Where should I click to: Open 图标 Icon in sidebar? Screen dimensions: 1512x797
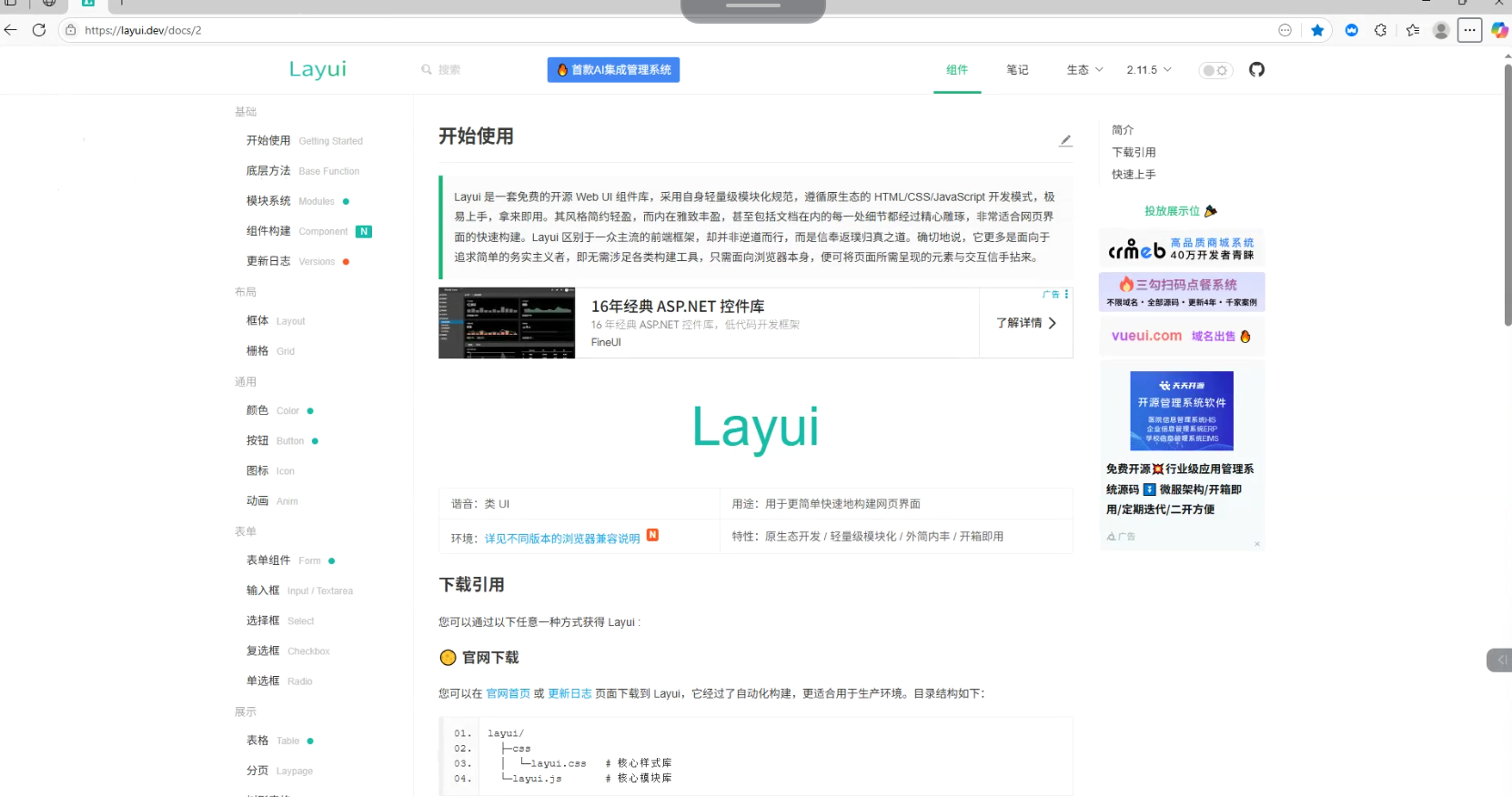(270, 471)
